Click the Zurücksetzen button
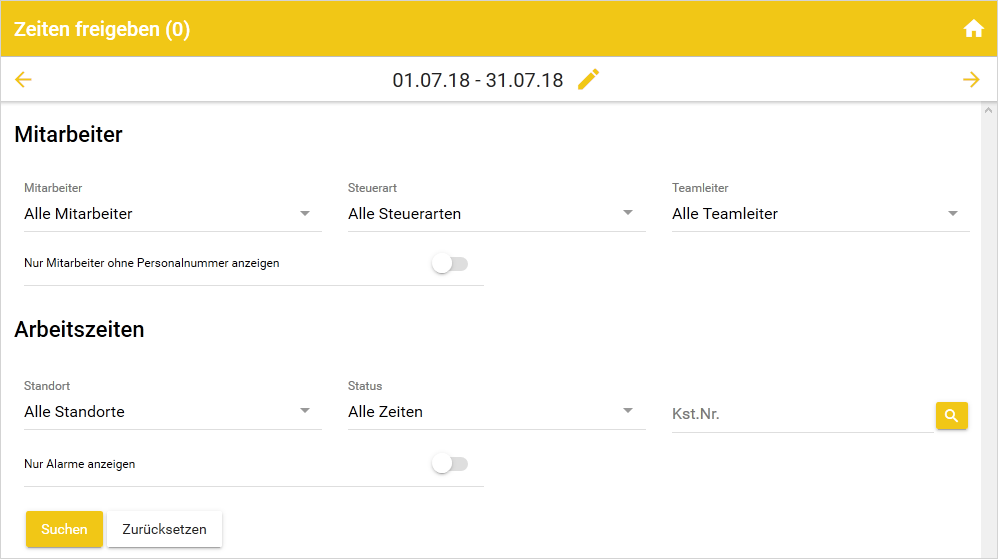998x559 pixels. [x=164, y=529]
